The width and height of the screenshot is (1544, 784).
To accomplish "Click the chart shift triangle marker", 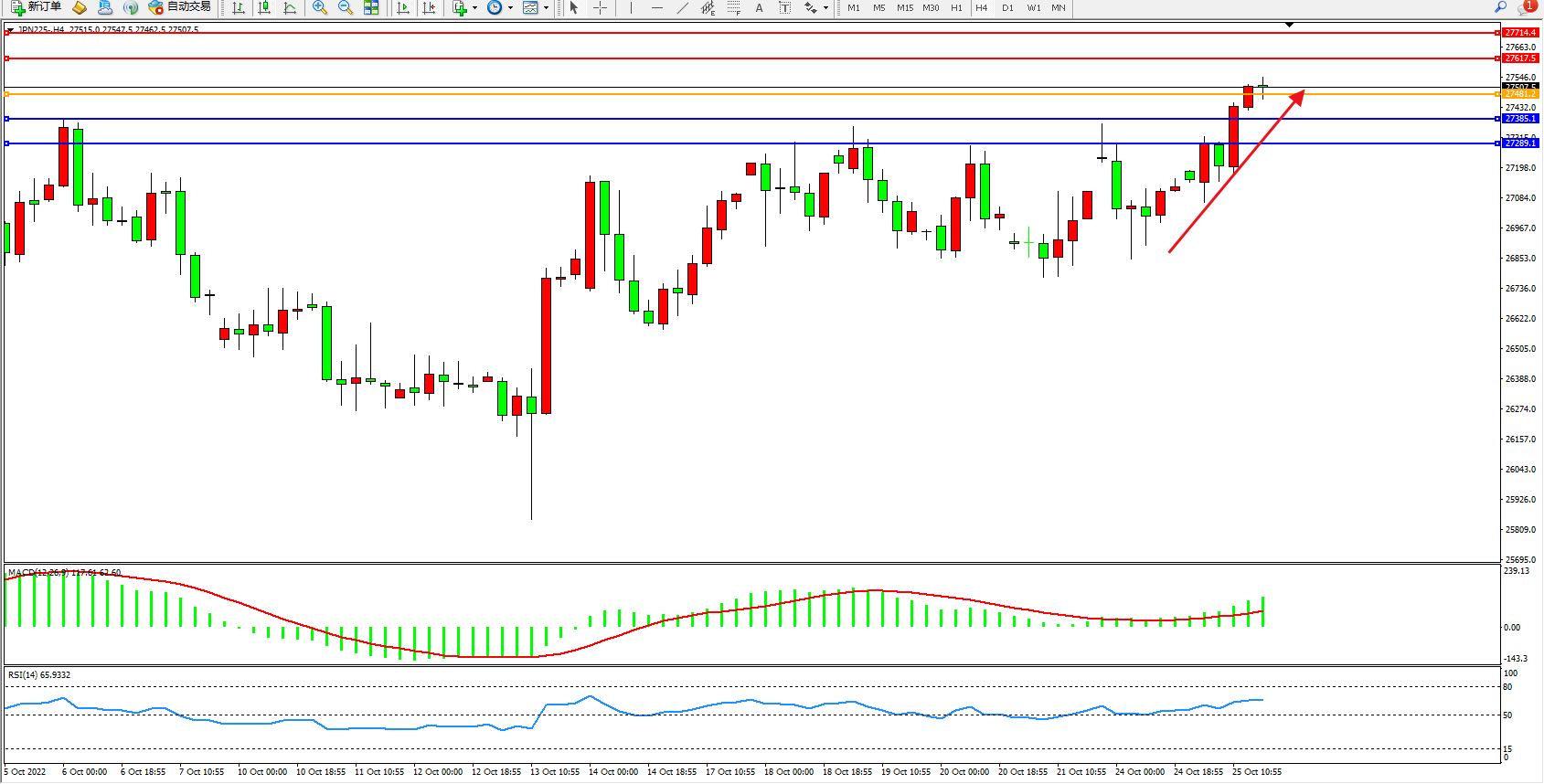I will pyautogui.click(x=1289, y=25).
